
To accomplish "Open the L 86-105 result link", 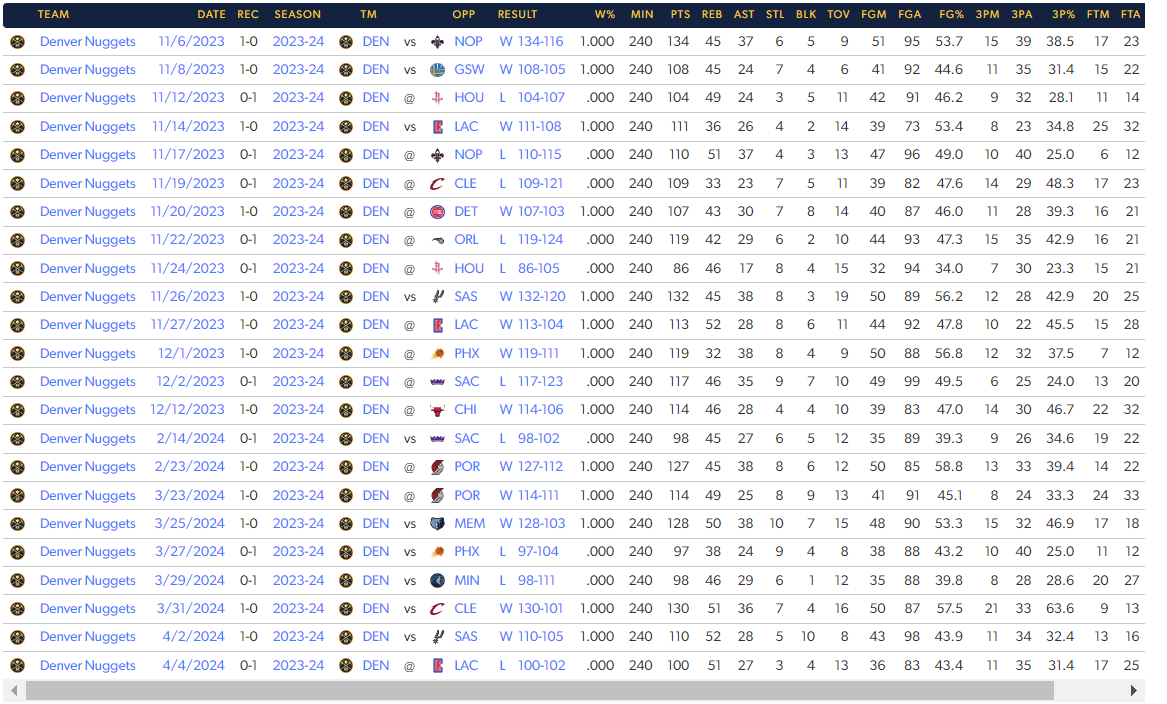I will (x=529, y=269).
